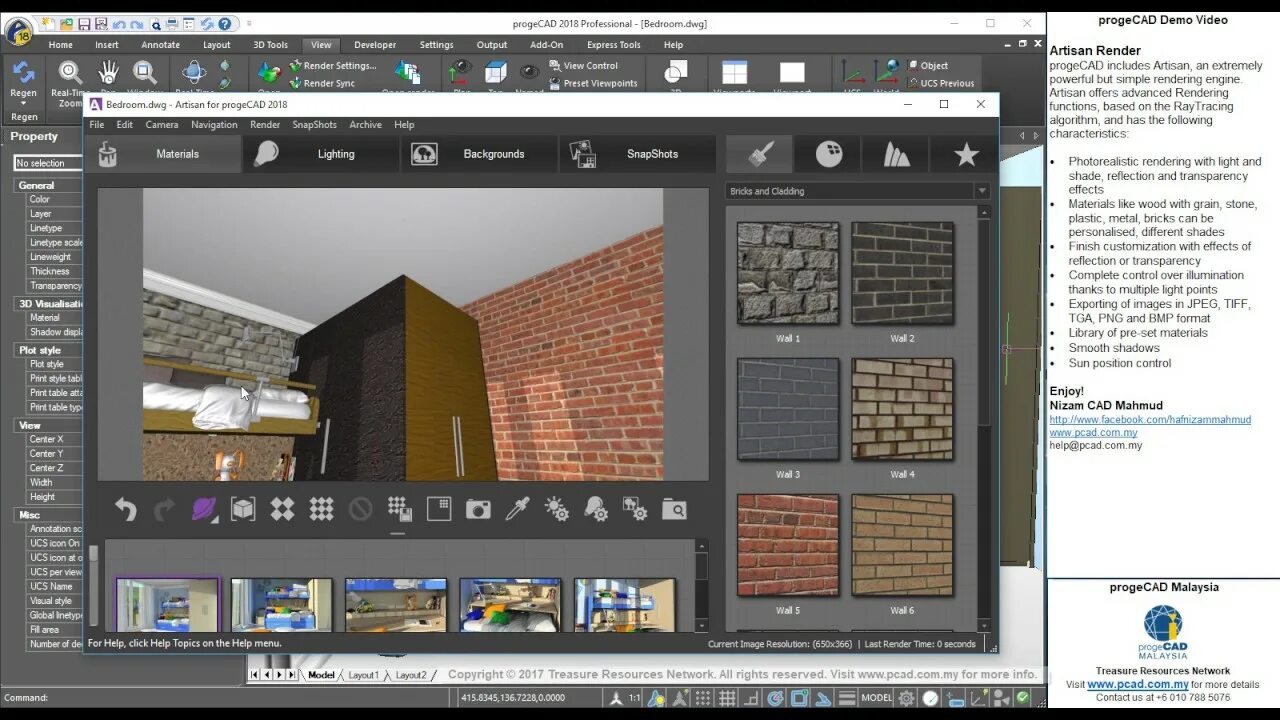Click the Regen icon in progeCAD ribbon
This screenshot has width=1280, height=720.
[24, 74]
